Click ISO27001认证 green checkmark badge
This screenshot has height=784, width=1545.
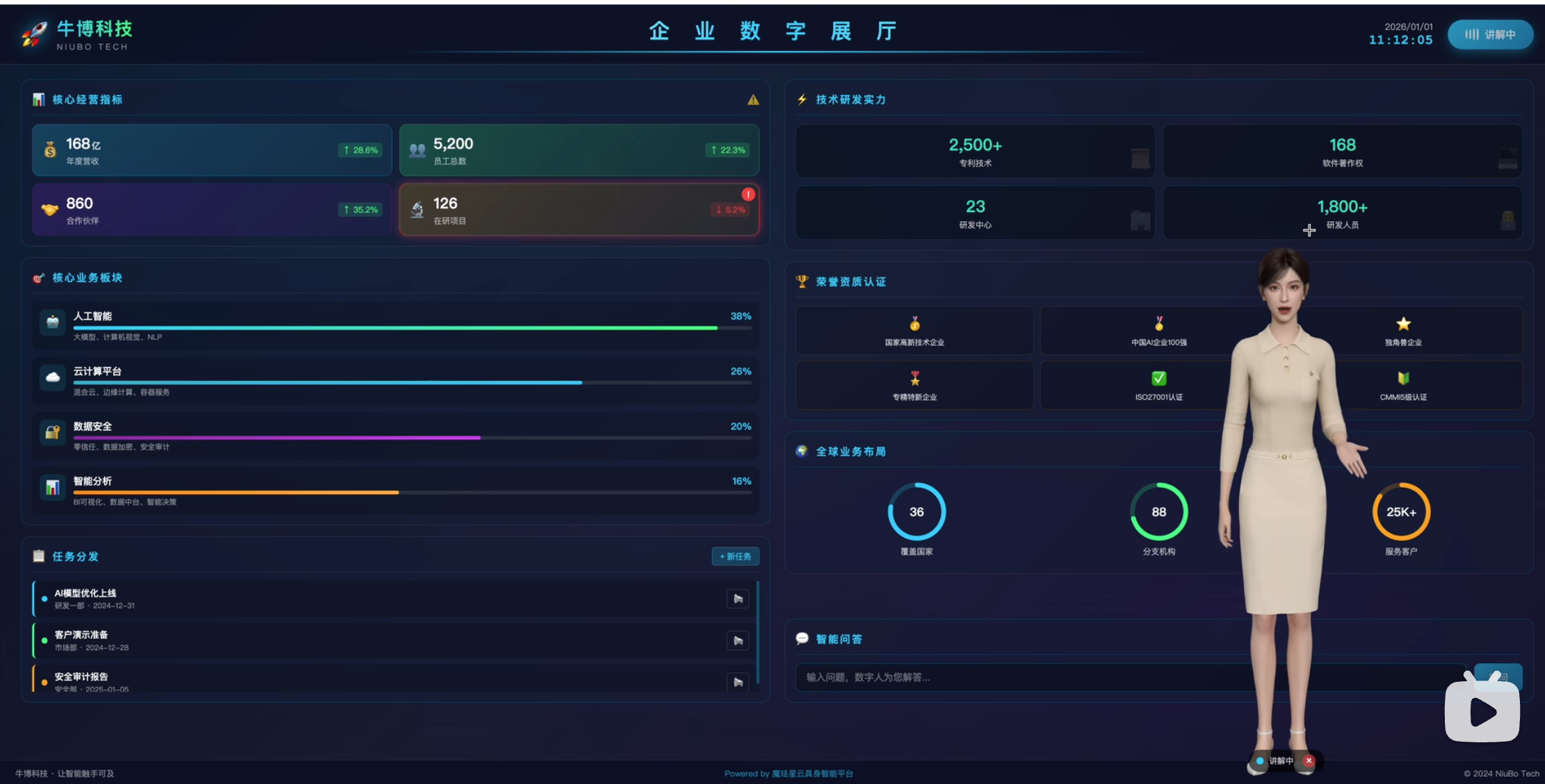pos(1158,378)
